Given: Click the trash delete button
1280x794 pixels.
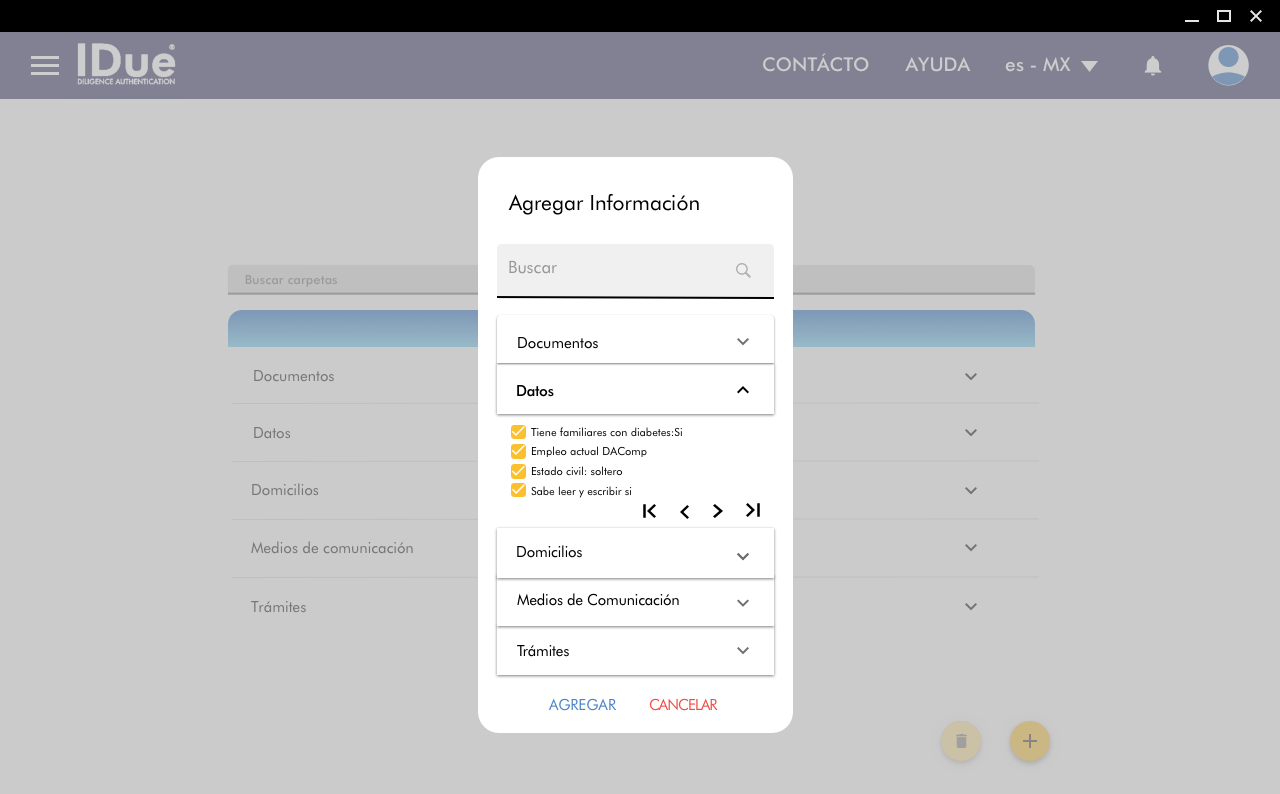Looking at the screenshot, I should (961, 741).
